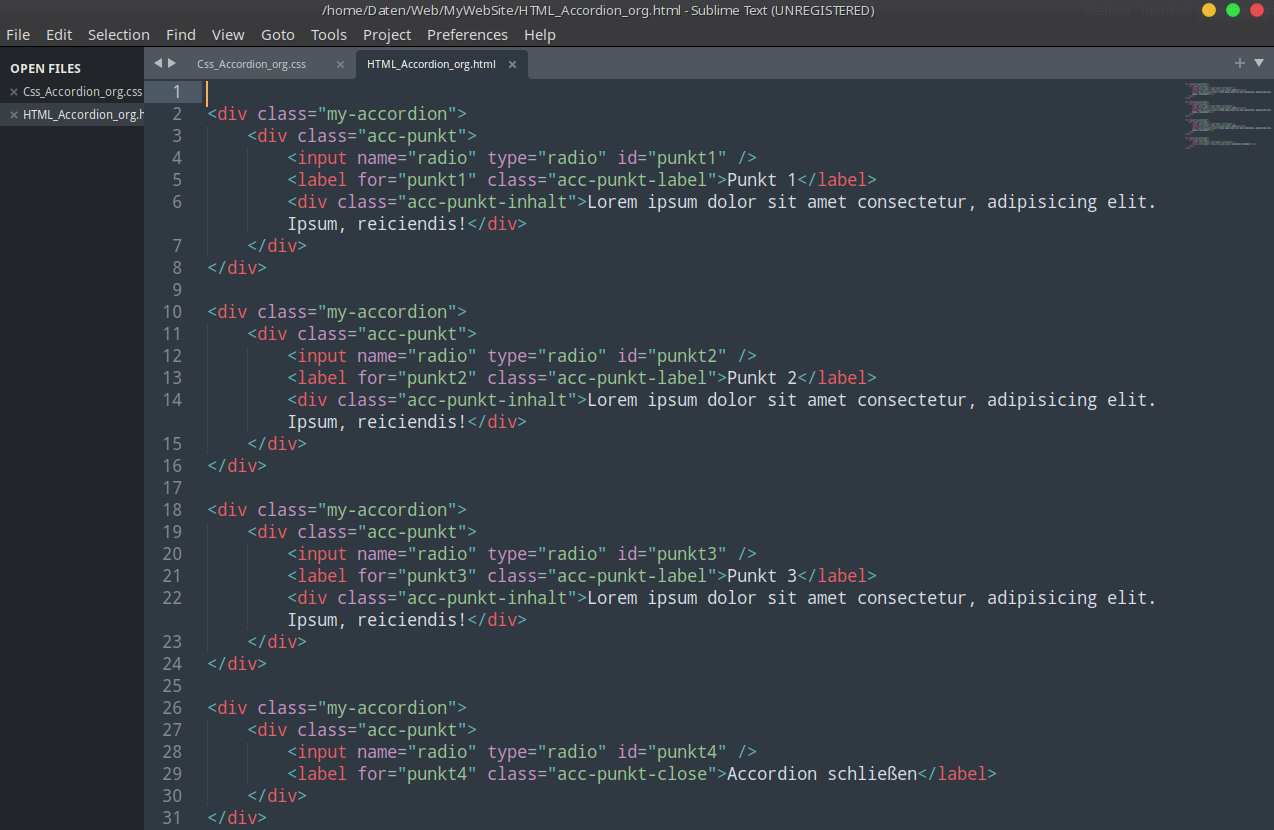Image resolution: width=1274 pixels, height=830 pixels.
Task: Close the Css_Accordion_org.css tab
Action: pyautogui.click(x=340, y=65)
